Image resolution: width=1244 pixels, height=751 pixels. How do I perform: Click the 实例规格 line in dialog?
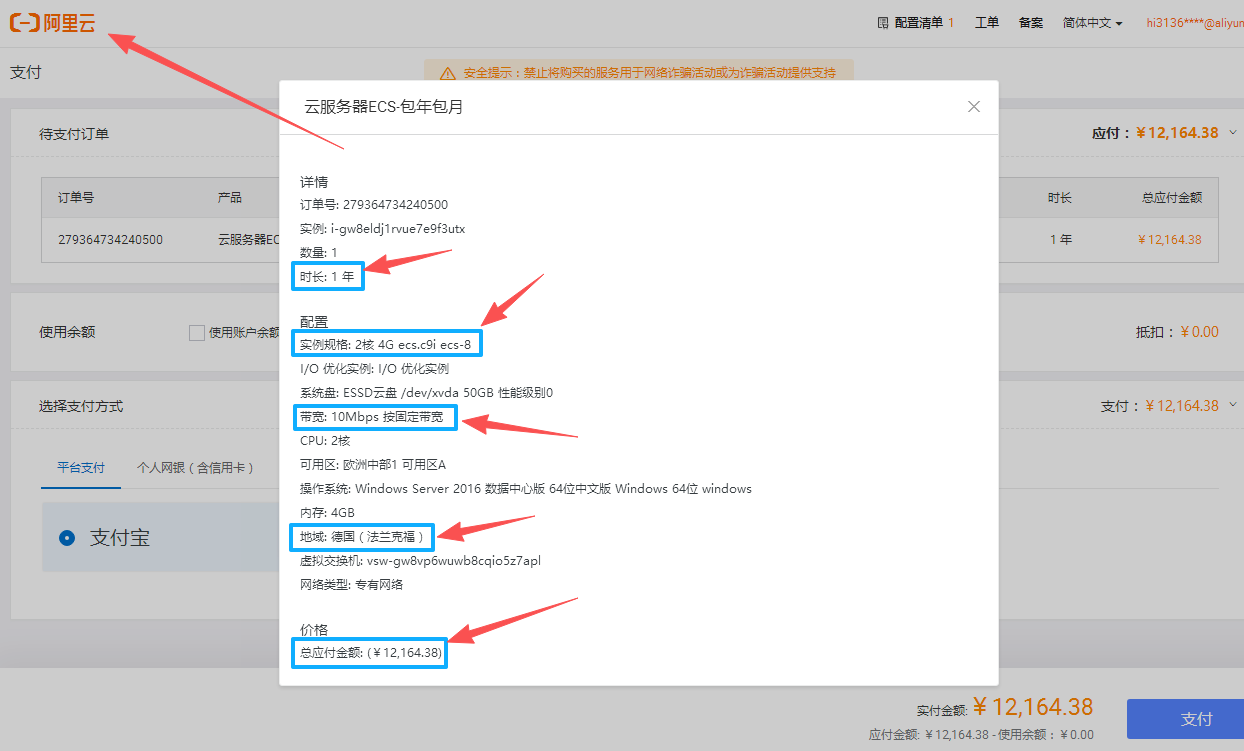[385, 345]
